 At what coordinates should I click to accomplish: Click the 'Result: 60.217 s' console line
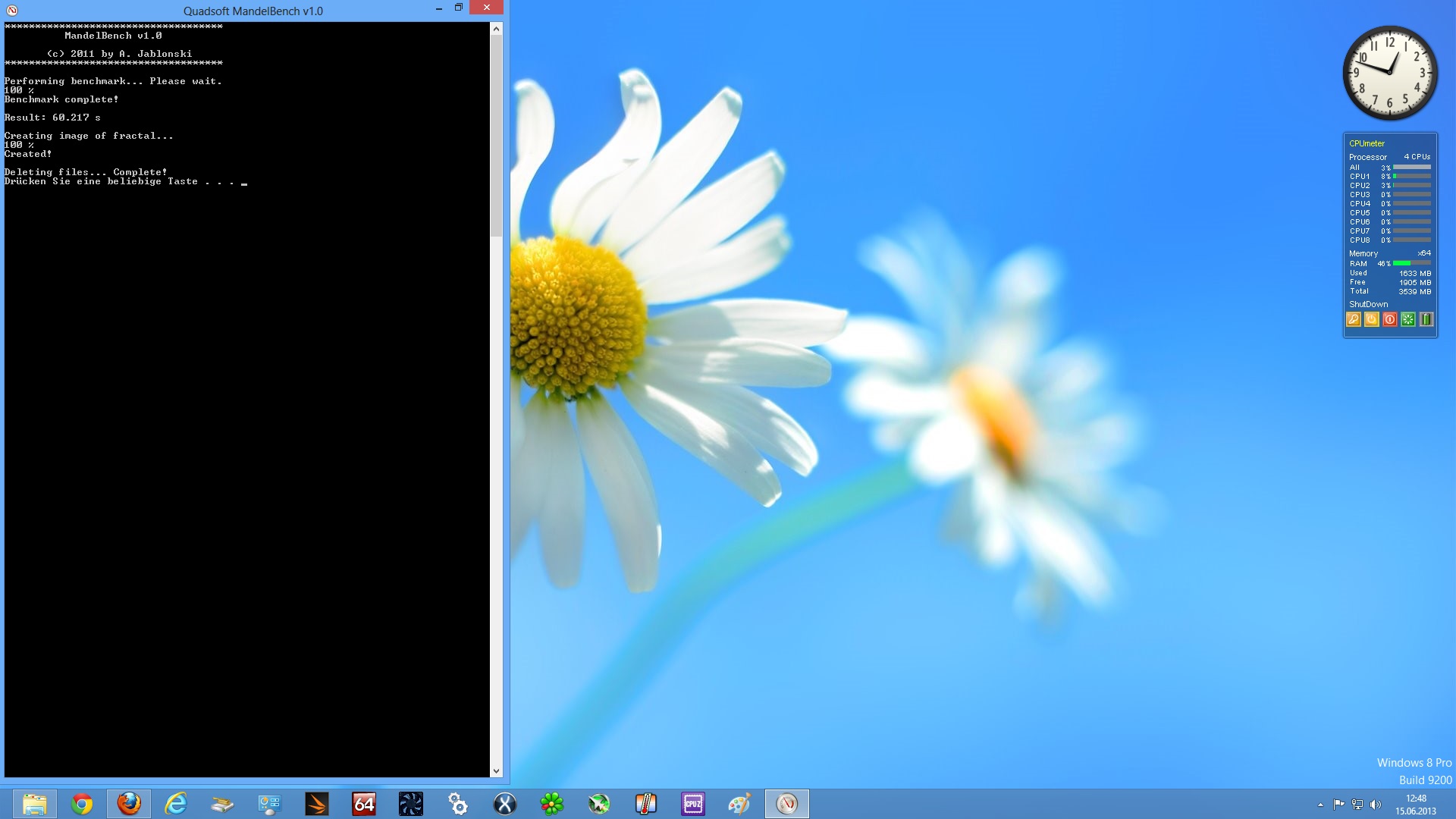[52, 118]
